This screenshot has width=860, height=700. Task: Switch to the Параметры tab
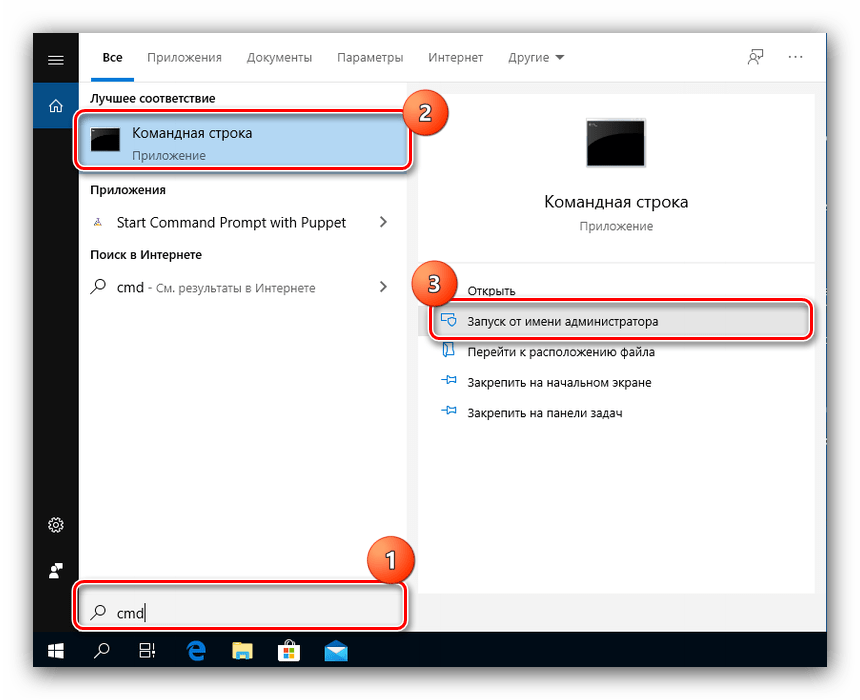pos(370,58)
